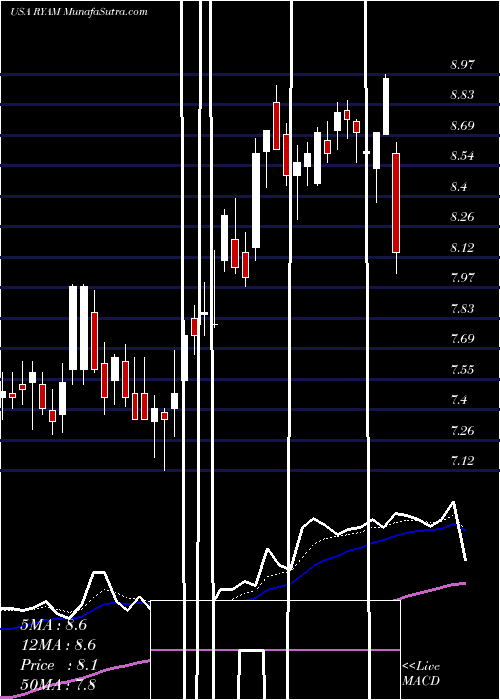Click the 8.83 price axis label
The height and width of the screenshot is (700, 500).
[462, 95]
